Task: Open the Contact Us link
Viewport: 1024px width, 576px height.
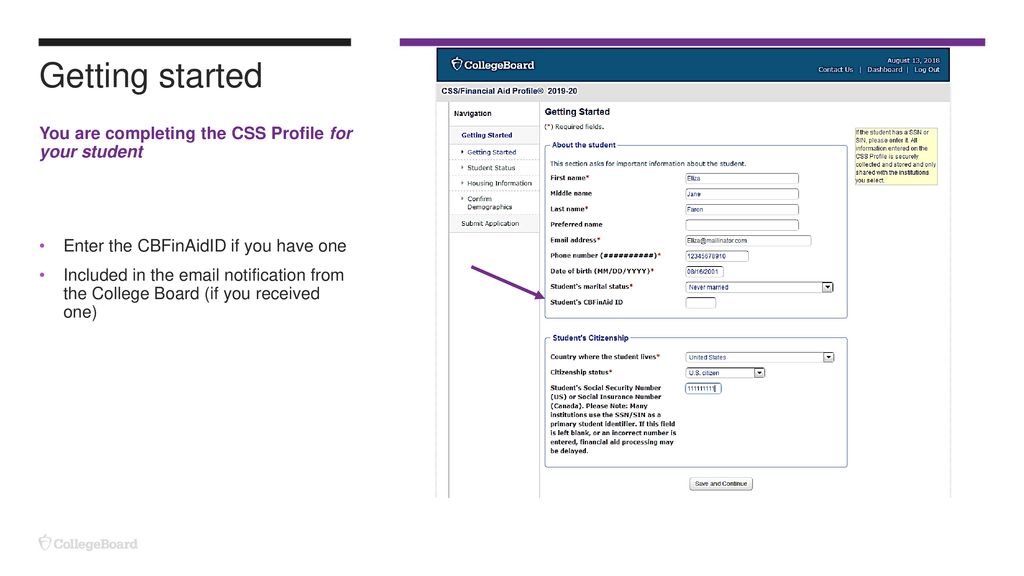Action: coord(835,70)
